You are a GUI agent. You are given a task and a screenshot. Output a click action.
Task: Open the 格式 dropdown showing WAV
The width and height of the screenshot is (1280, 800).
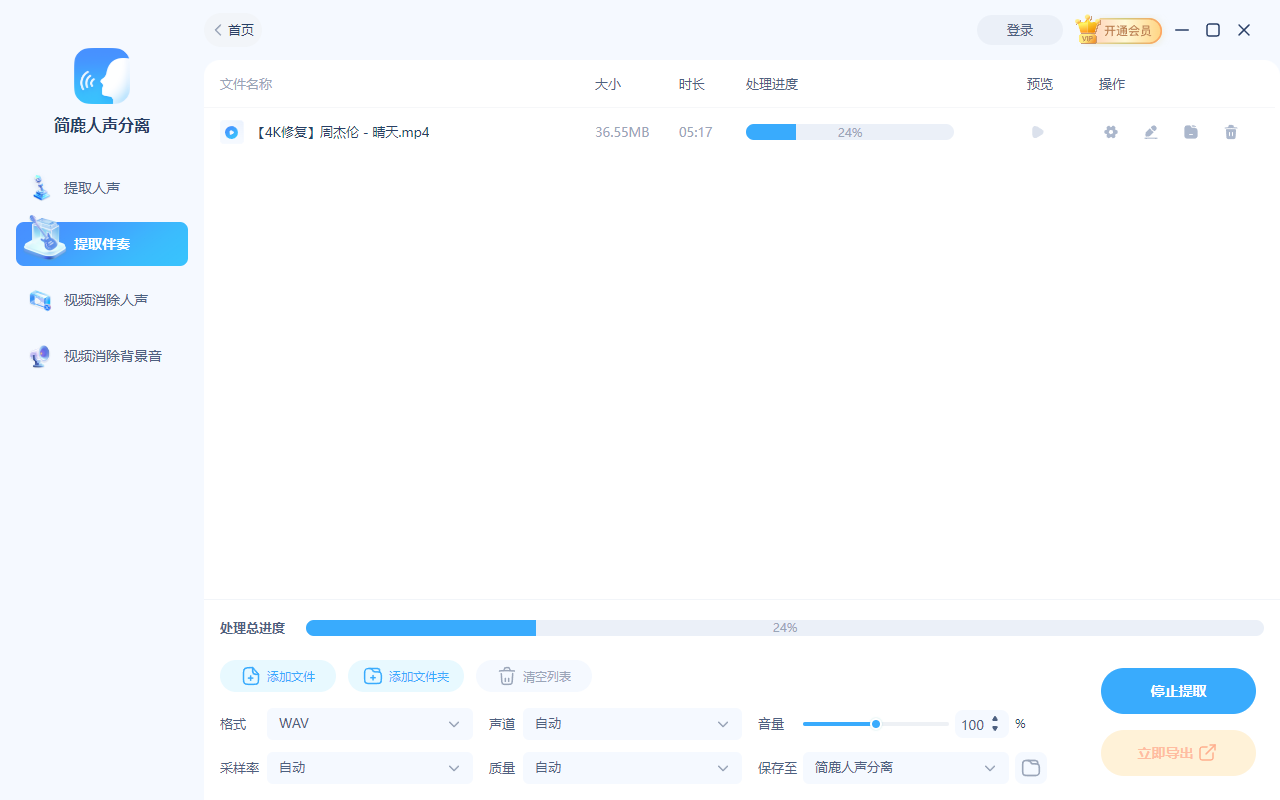369,723
